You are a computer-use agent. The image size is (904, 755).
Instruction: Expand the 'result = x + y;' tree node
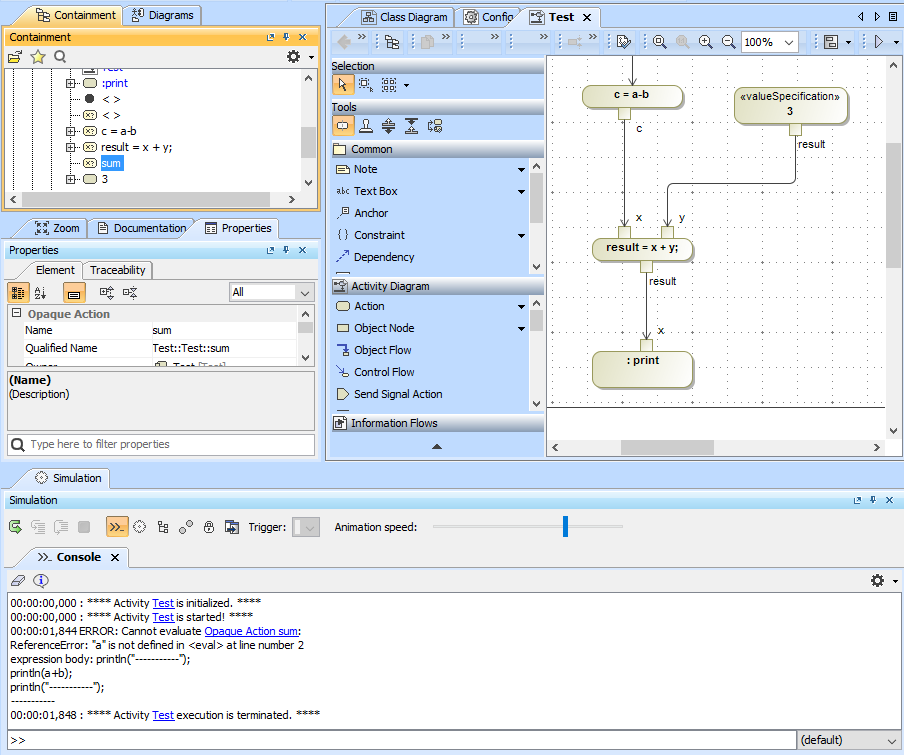(71, 147)
